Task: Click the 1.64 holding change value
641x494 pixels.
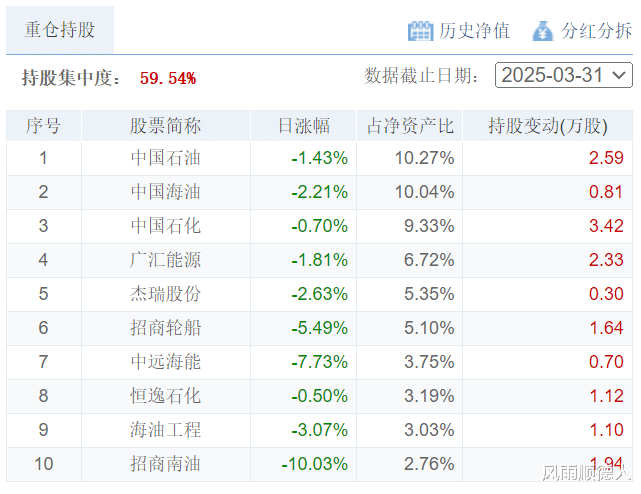Action: tap(606, 328)
